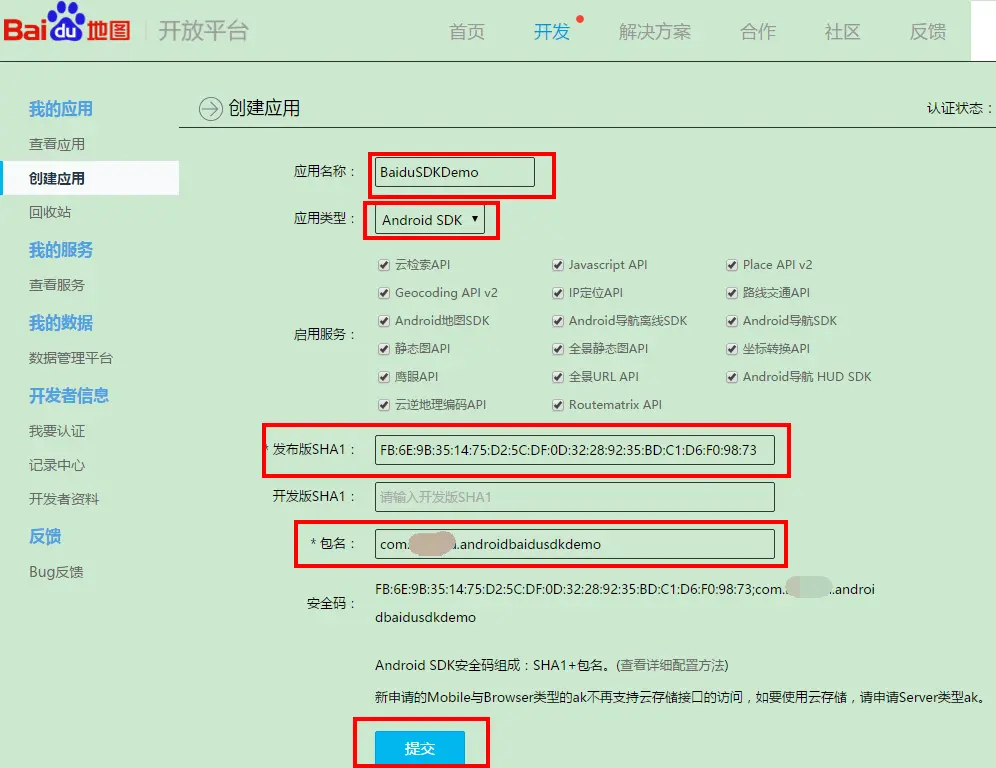Screen dimensions: 996x768
Task: Open the 首页 navigation tab
Action: point(467,32)
